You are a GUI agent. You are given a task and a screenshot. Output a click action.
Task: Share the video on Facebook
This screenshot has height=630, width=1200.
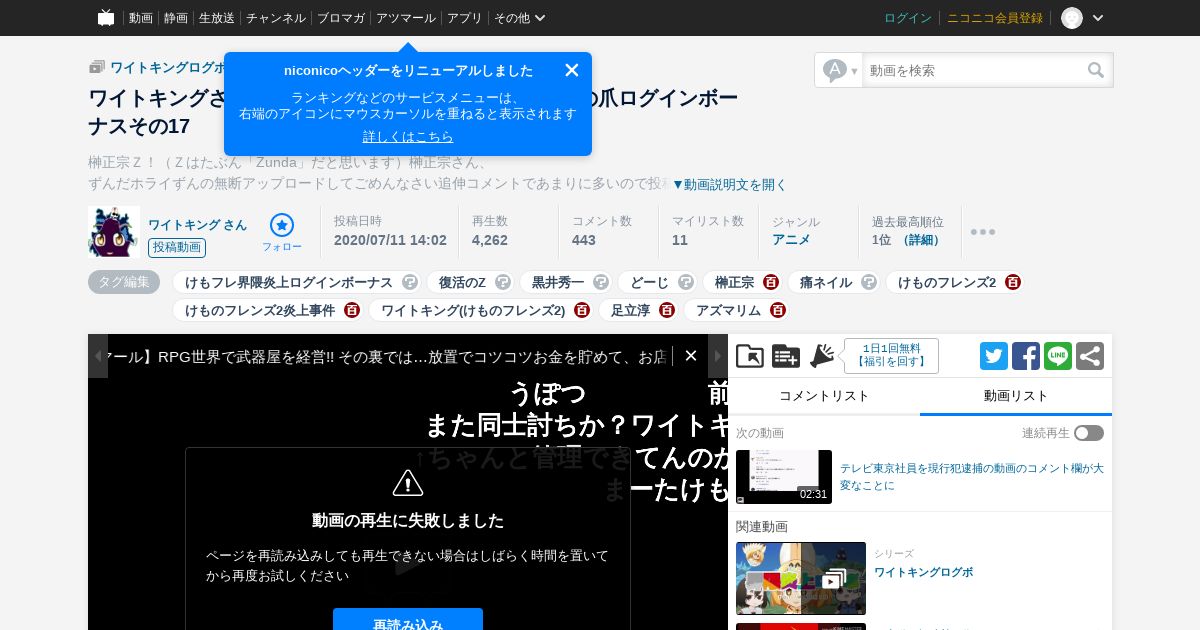pyautogui.click(x=1026, y=356)
